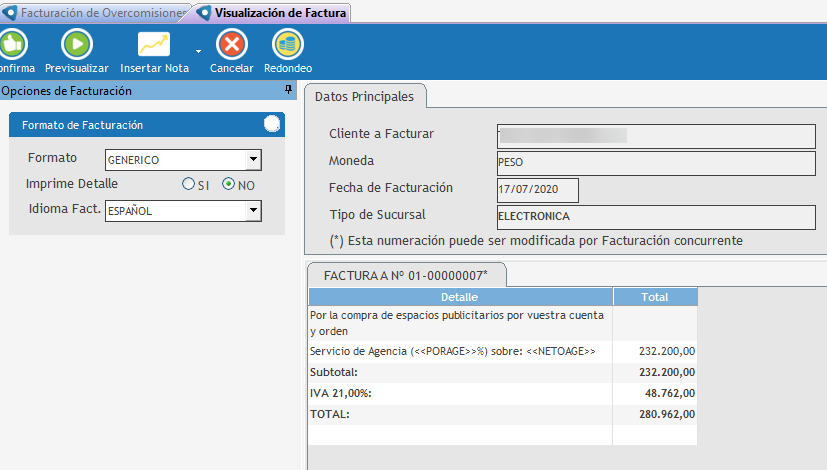827x470 pixels.
Task: Click the Detalle column header
Action: [459, 297]
